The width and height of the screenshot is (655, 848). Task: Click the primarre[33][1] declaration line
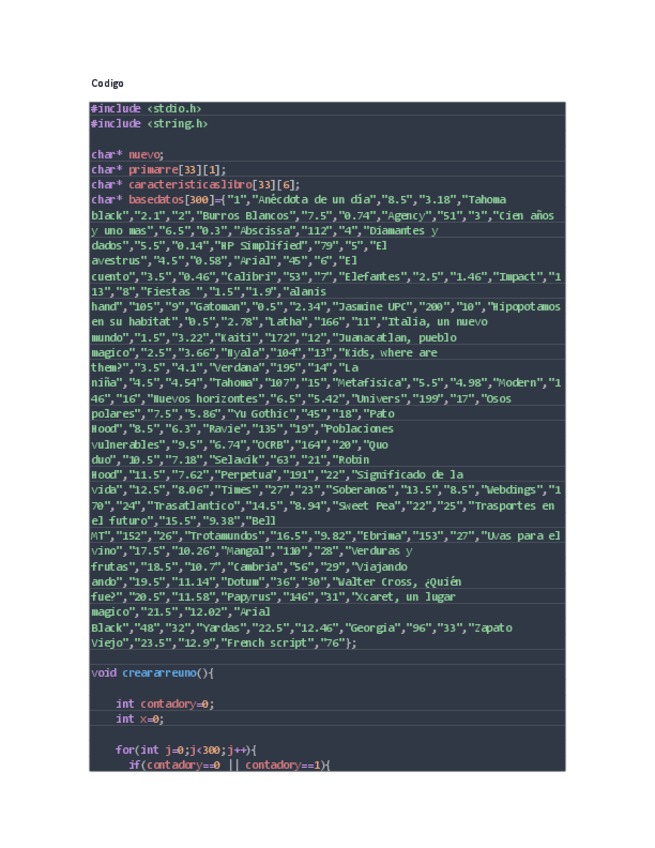[158, 169]
